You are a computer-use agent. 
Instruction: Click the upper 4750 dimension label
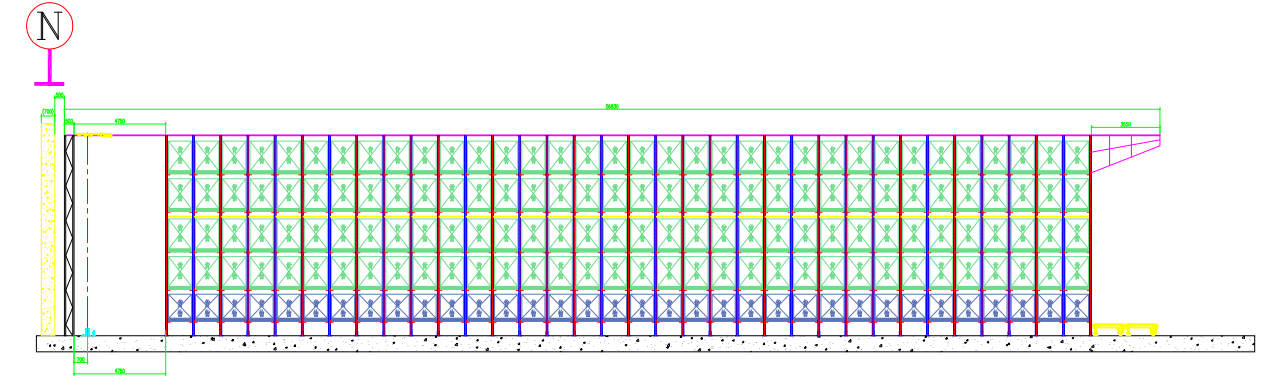[120, 121]
